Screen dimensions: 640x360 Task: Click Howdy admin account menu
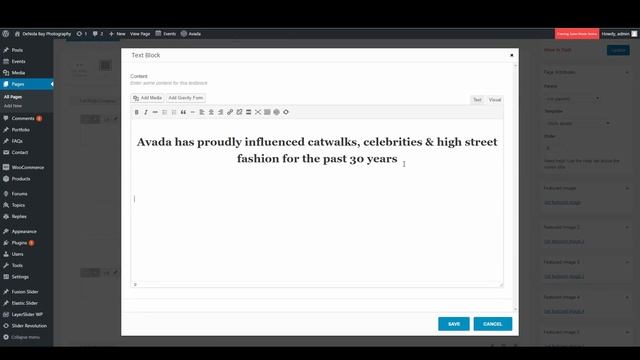pyautogui.click(x=619, y=34)
